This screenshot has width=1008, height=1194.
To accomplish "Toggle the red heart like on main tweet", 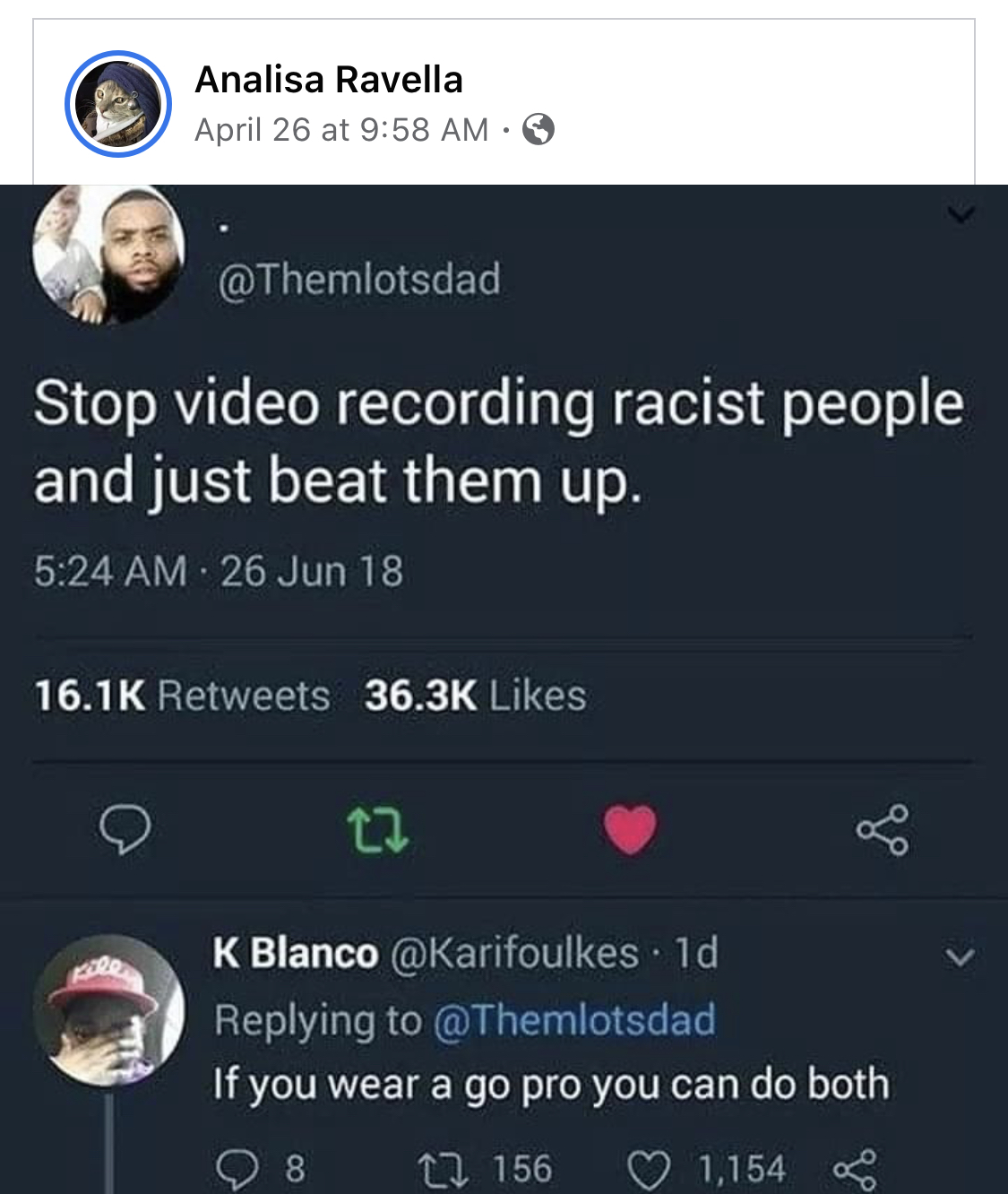I will [630, 828].
